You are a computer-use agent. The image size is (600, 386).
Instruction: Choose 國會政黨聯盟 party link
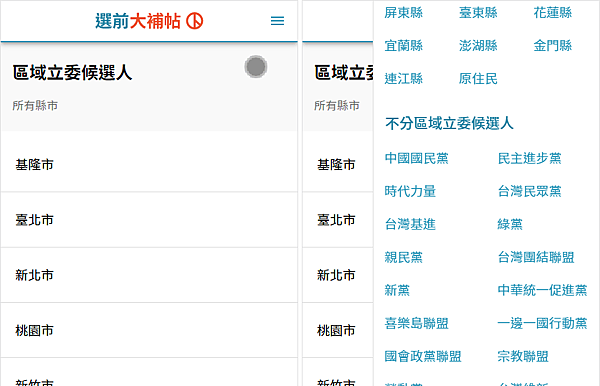tap(423, 356)
